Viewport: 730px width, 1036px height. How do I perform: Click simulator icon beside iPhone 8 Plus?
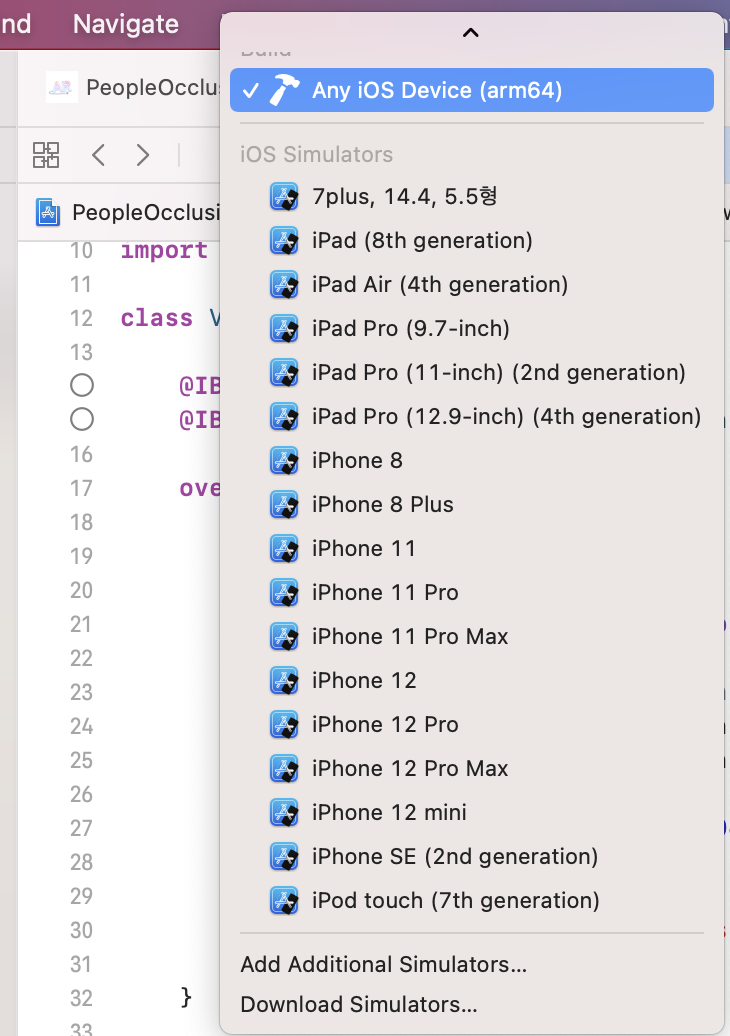tap(284, 505)
